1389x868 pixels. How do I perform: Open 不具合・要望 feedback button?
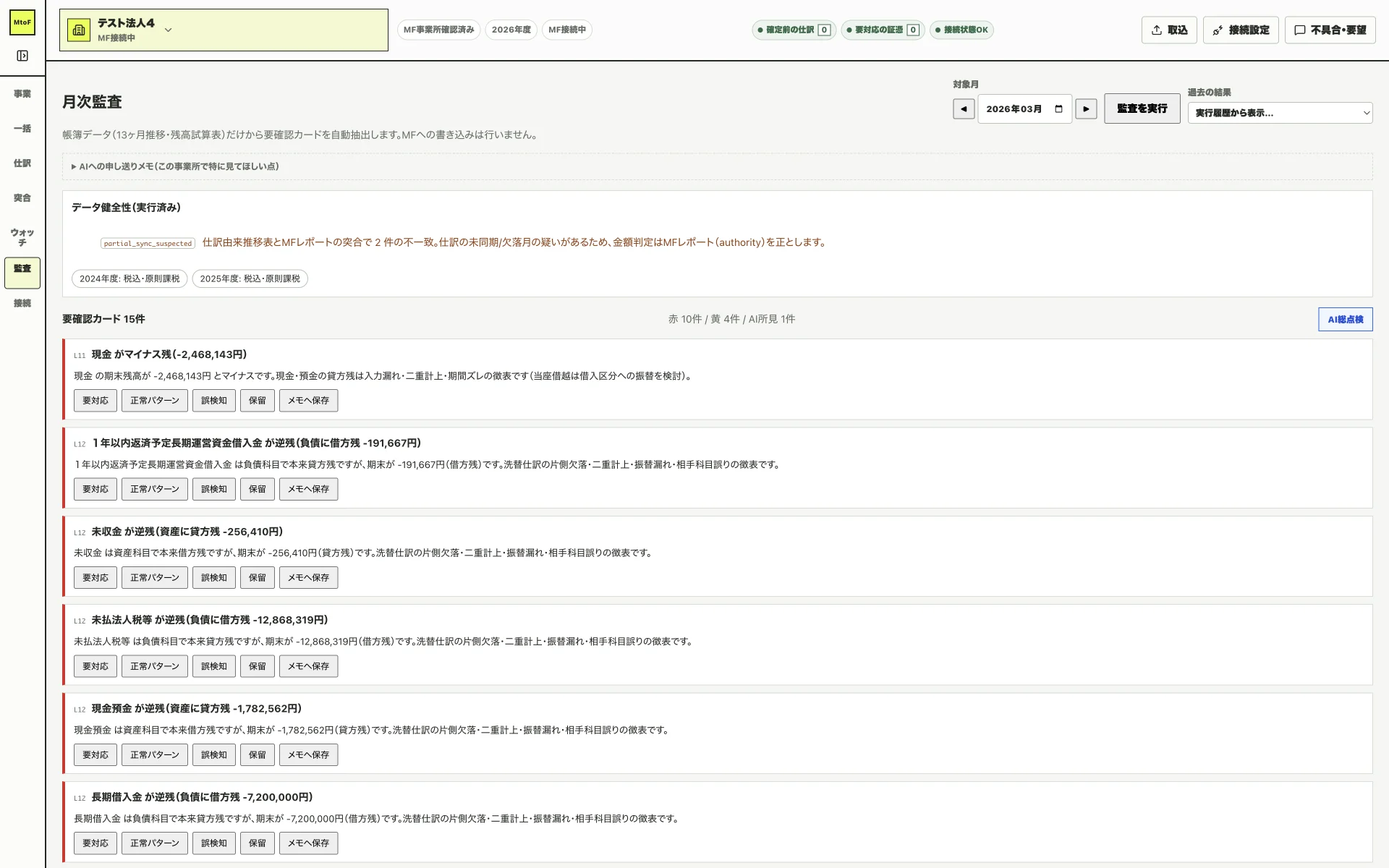tap(1330, 30)
